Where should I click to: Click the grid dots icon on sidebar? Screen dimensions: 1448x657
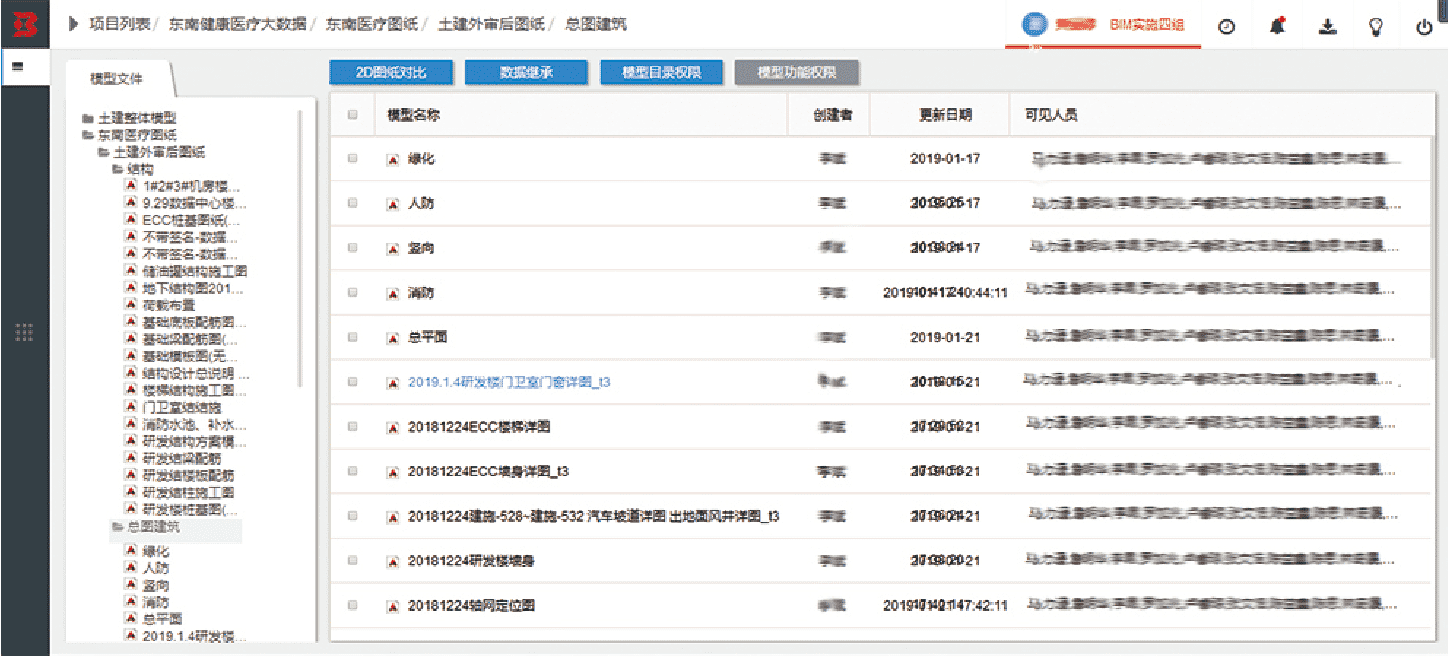[24, 333]
